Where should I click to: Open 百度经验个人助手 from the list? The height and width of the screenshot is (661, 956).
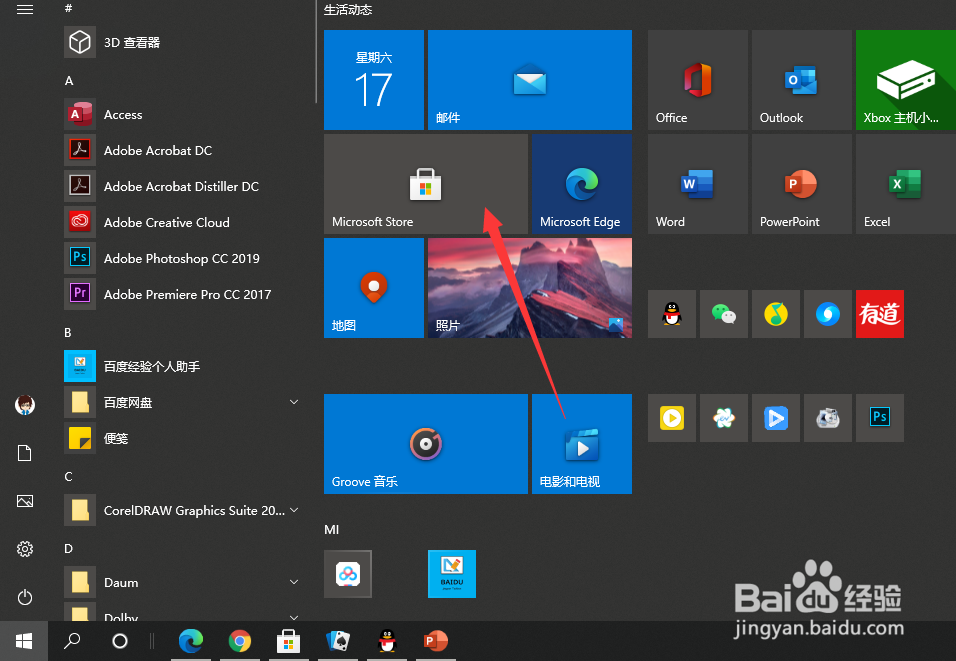tap(183, 366)
